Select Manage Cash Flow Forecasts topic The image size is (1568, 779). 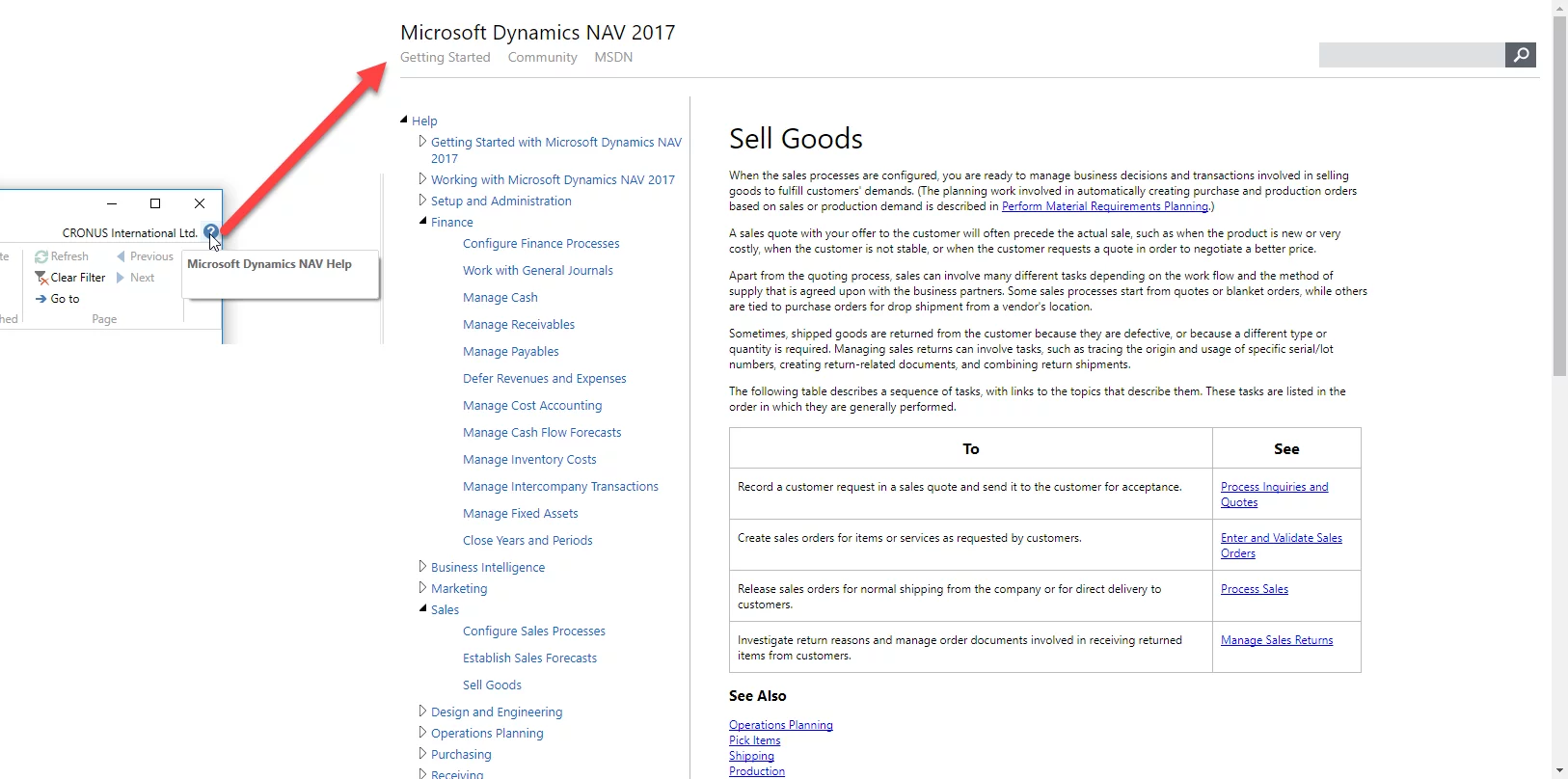coord(541,433)
